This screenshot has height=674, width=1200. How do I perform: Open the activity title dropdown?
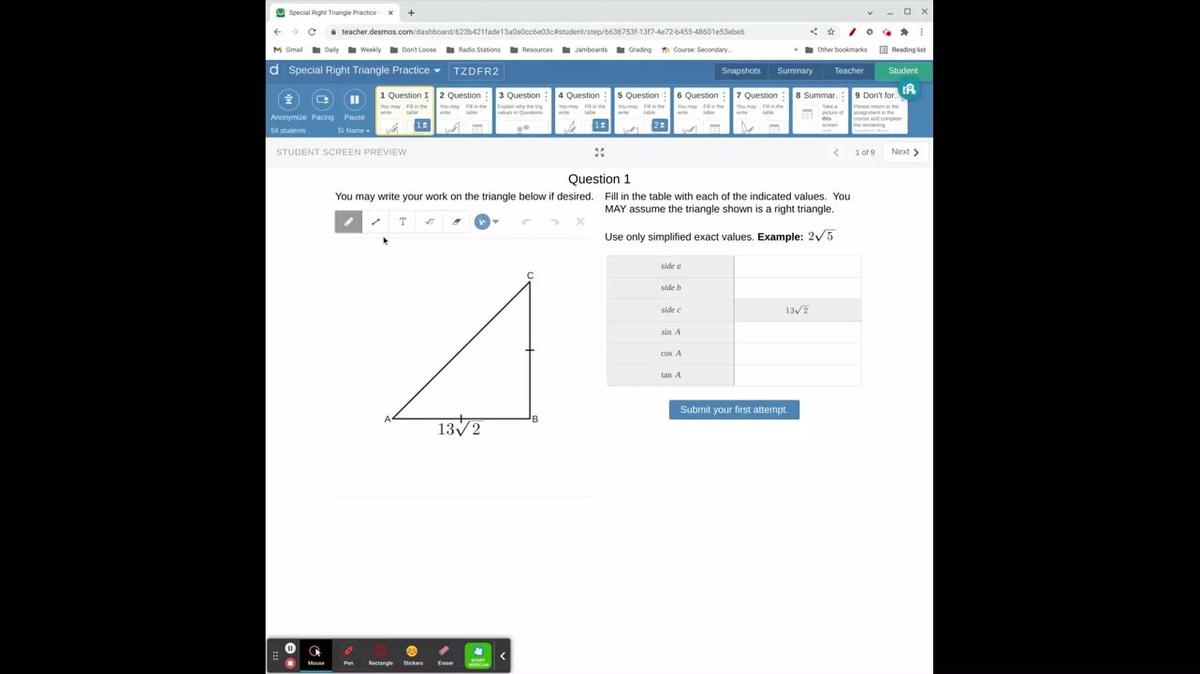pyautogui.click(x=436, y=70)
